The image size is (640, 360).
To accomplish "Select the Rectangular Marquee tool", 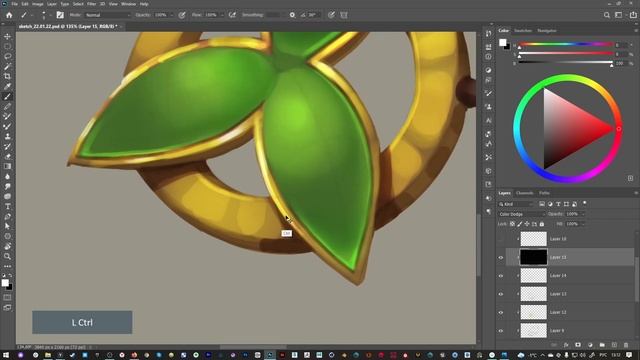I will click(x=7, y=46).
